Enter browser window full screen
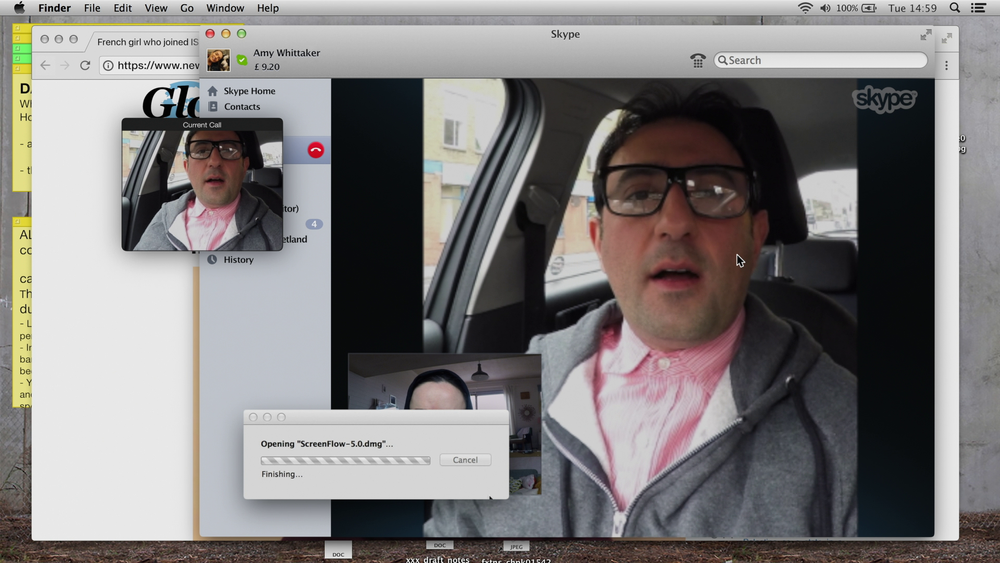 (x=946, y=38)
